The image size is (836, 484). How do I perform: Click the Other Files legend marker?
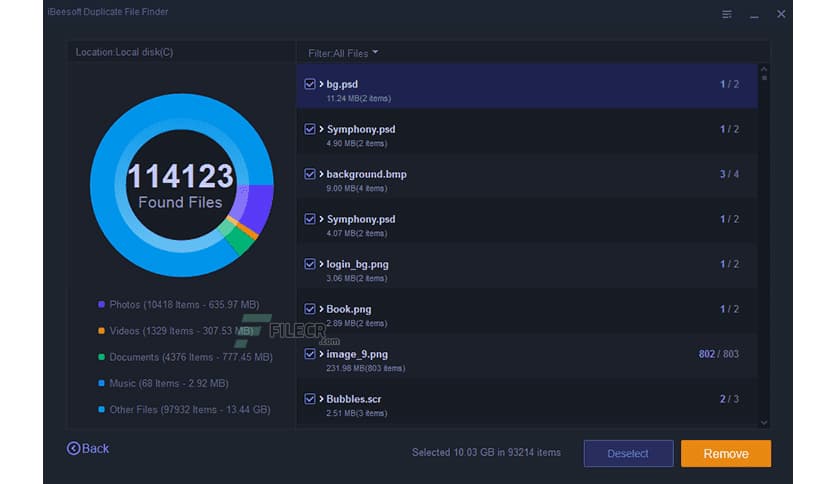tap(102, 410)
